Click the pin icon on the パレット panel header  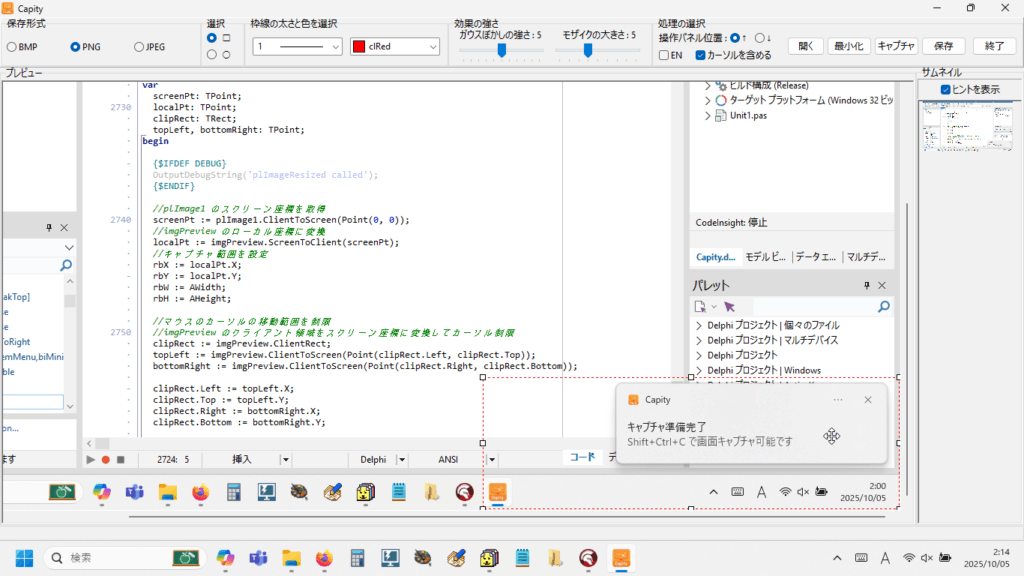tap(867, 286)
